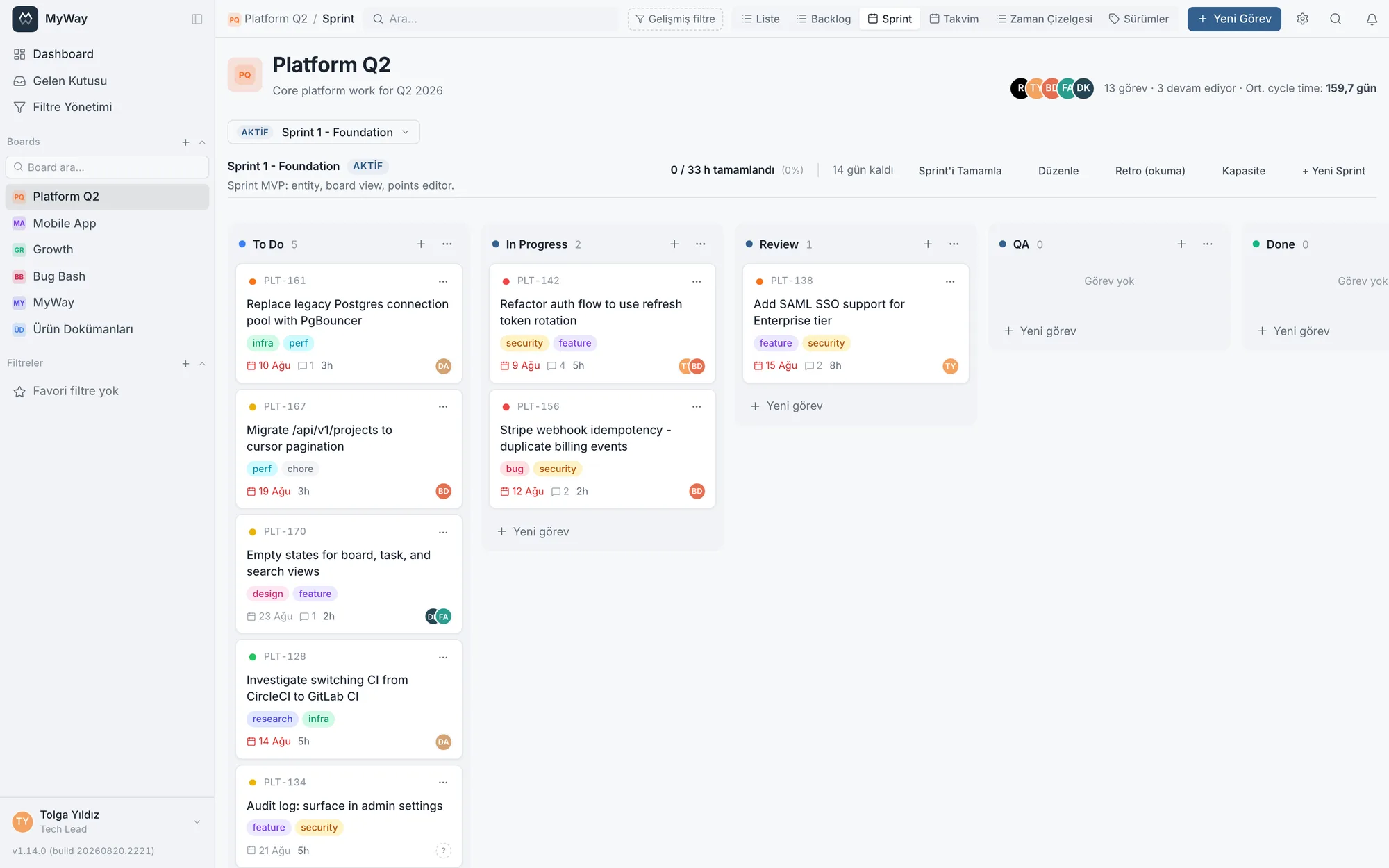Collapse the Filtreler section chevron
This screenshot has width=1389, height=868.
point(202,364)
